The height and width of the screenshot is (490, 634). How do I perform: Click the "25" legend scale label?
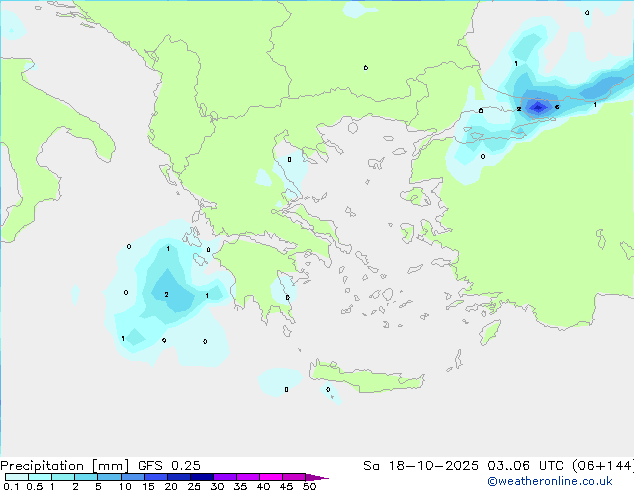(194, 486)
